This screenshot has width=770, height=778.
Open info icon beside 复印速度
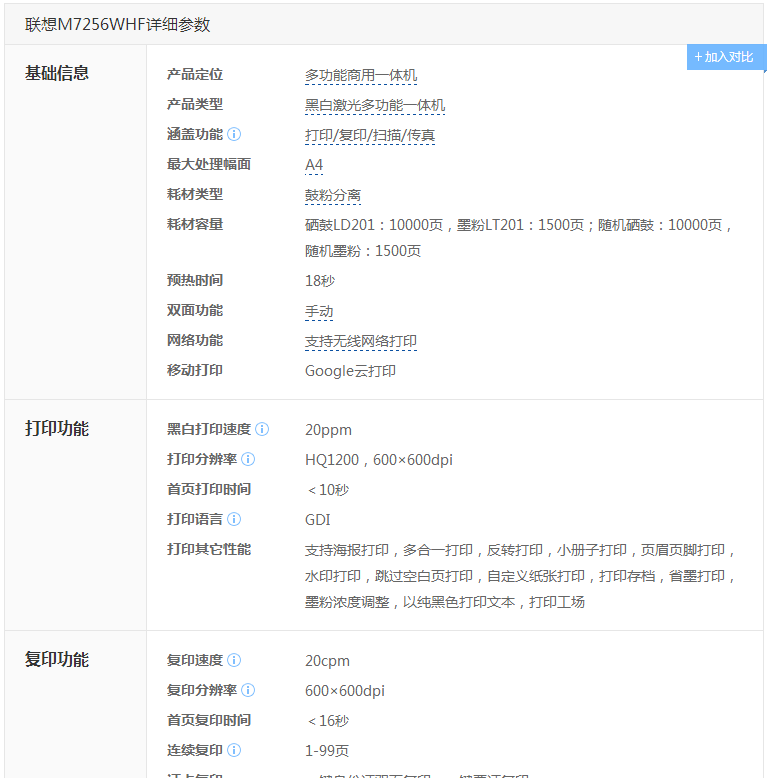(x=234, y=660)
